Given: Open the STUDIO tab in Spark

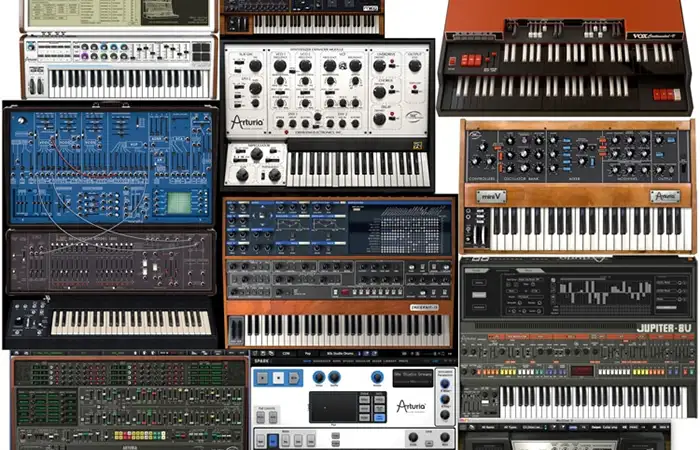Looking at the screenshot, I should 348,361.
